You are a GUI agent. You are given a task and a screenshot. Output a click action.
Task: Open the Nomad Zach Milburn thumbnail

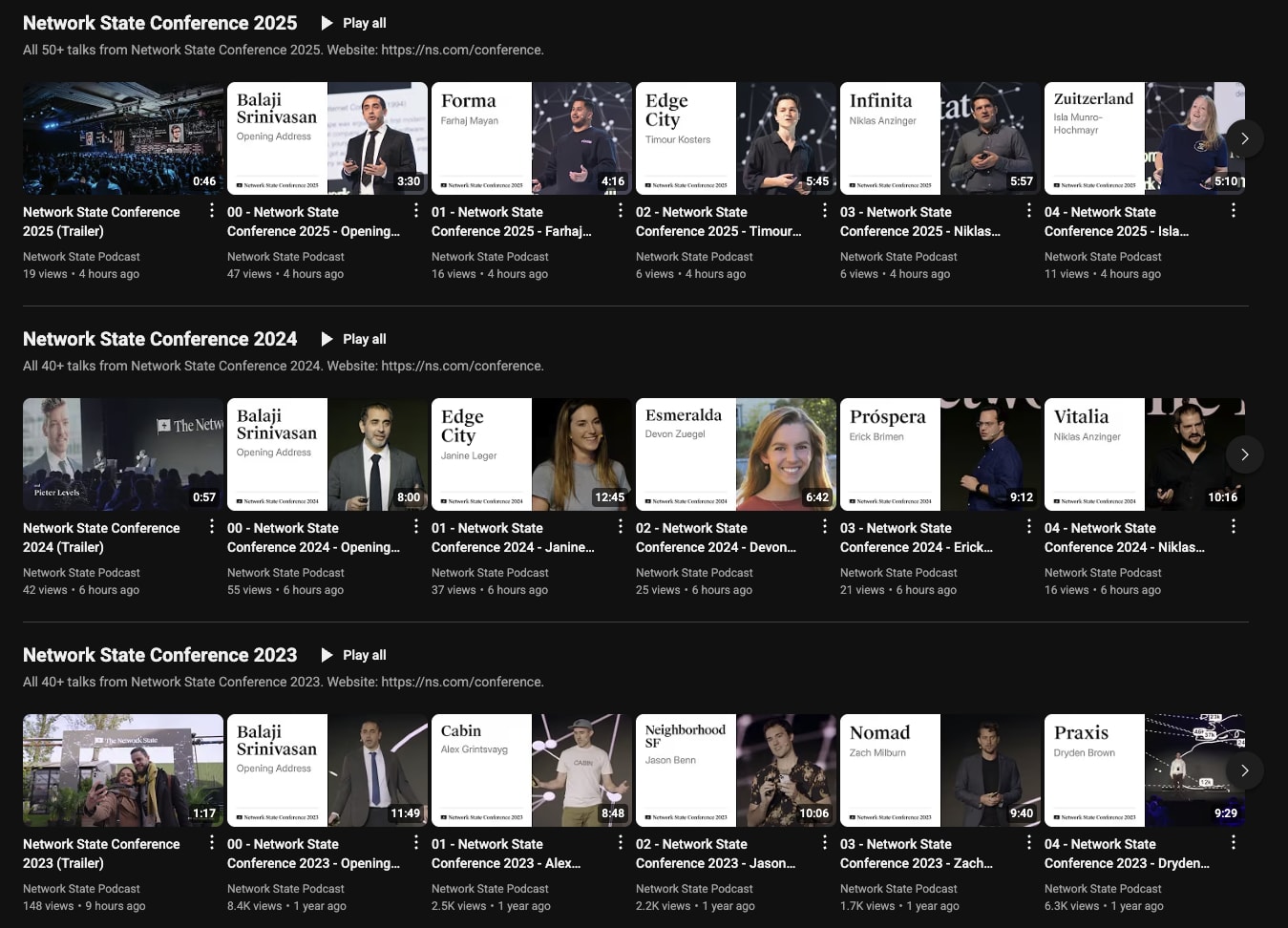(940, 770)
